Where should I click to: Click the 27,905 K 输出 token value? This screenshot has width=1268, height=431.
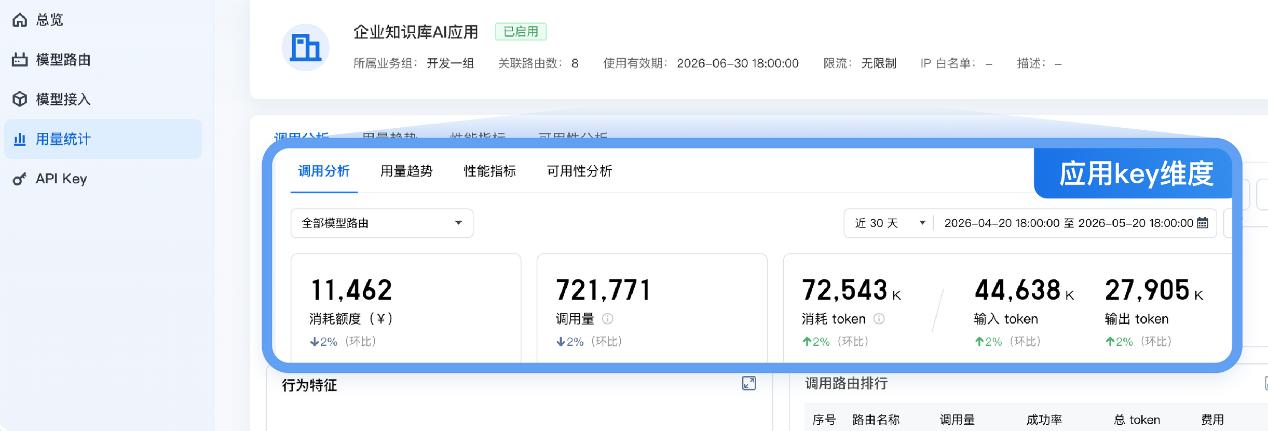(x=1155, y=290)
